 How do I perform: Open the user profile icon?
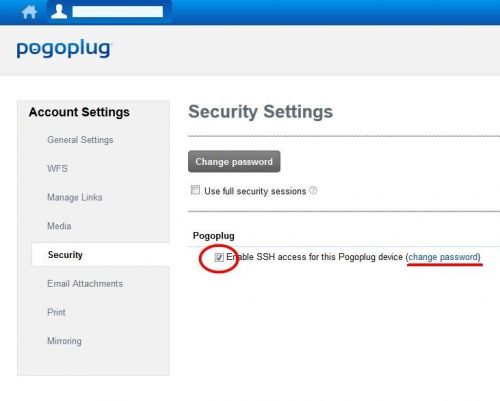(x=59, y=11)
